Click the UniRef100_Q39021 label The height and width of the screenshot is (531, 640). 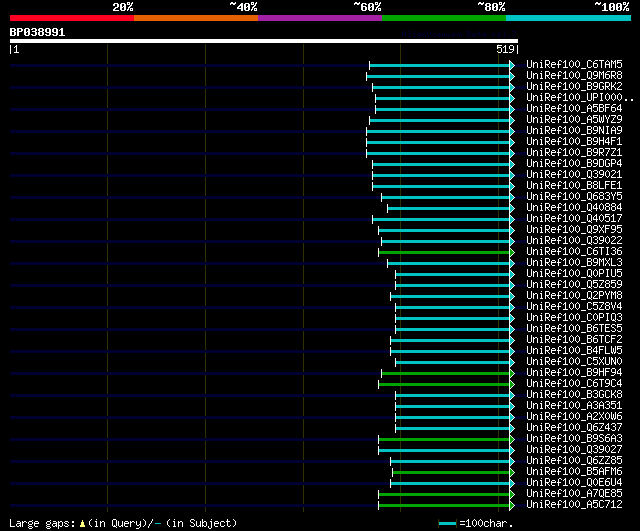[x=574, y=175]
